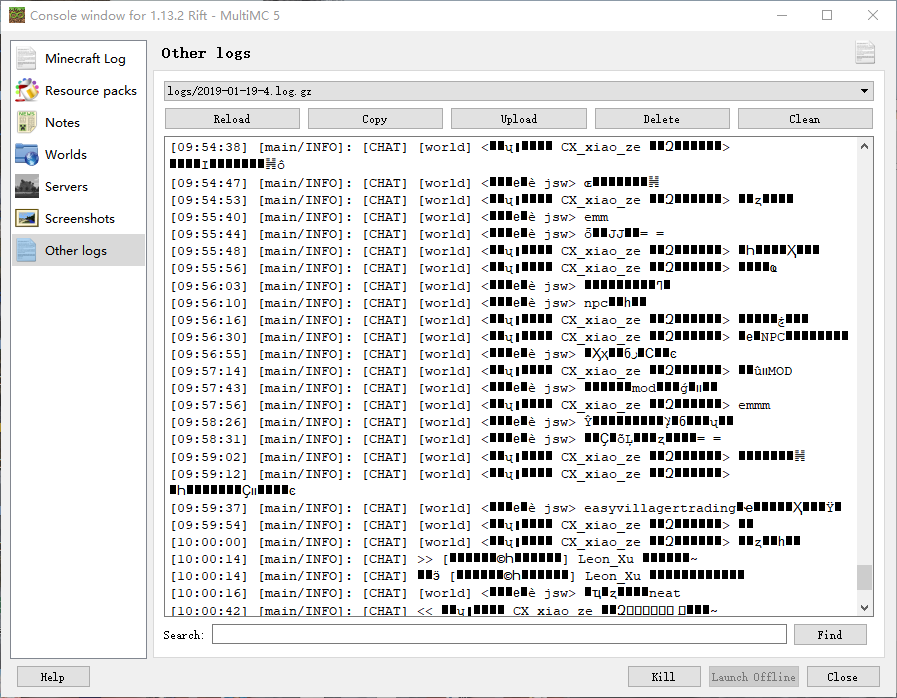Screen dimensions: 897x698
Task: Minimize the console window
Action: [x=782, y=15]
